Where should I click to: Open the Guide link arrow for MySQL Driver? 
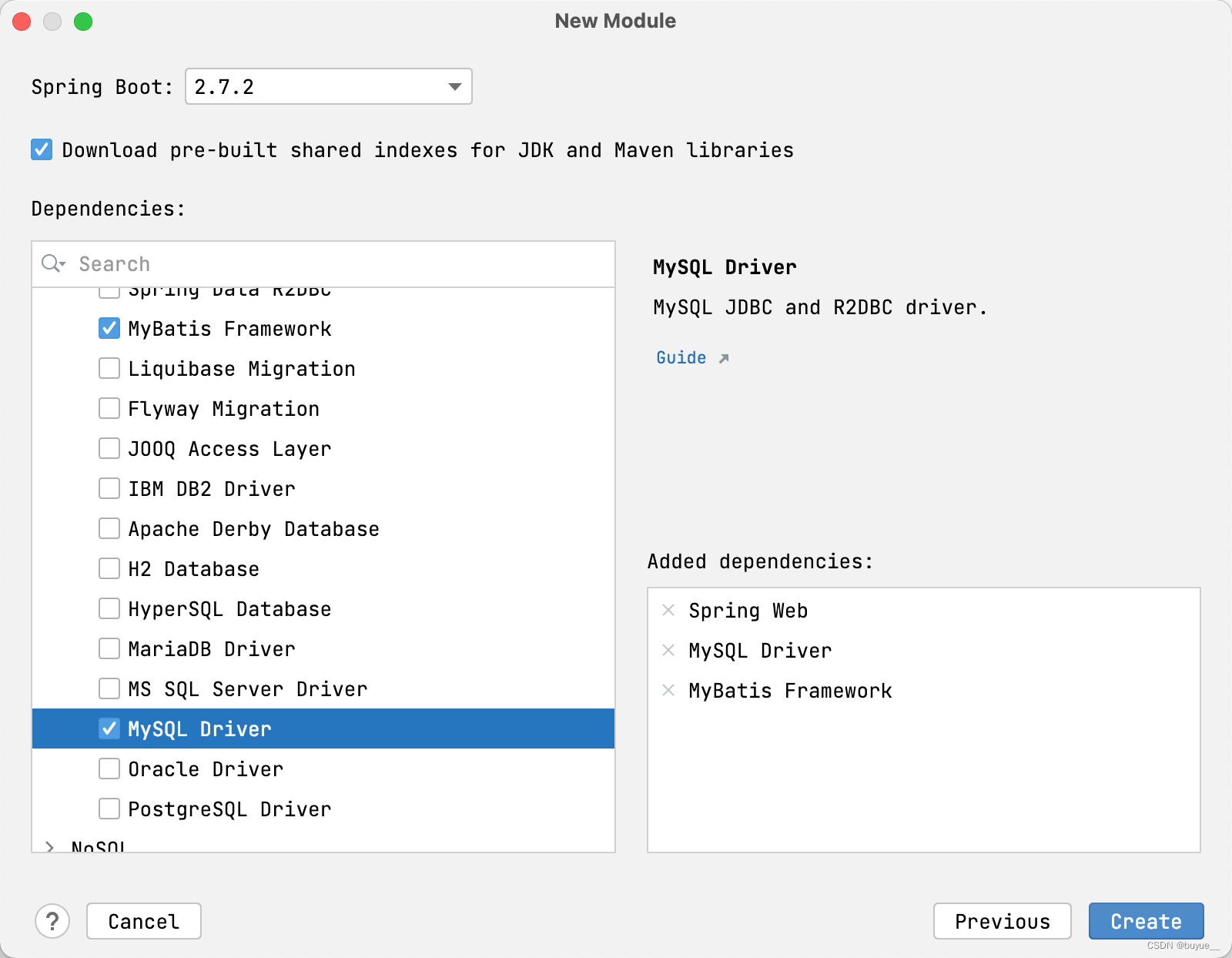[722, 358]
